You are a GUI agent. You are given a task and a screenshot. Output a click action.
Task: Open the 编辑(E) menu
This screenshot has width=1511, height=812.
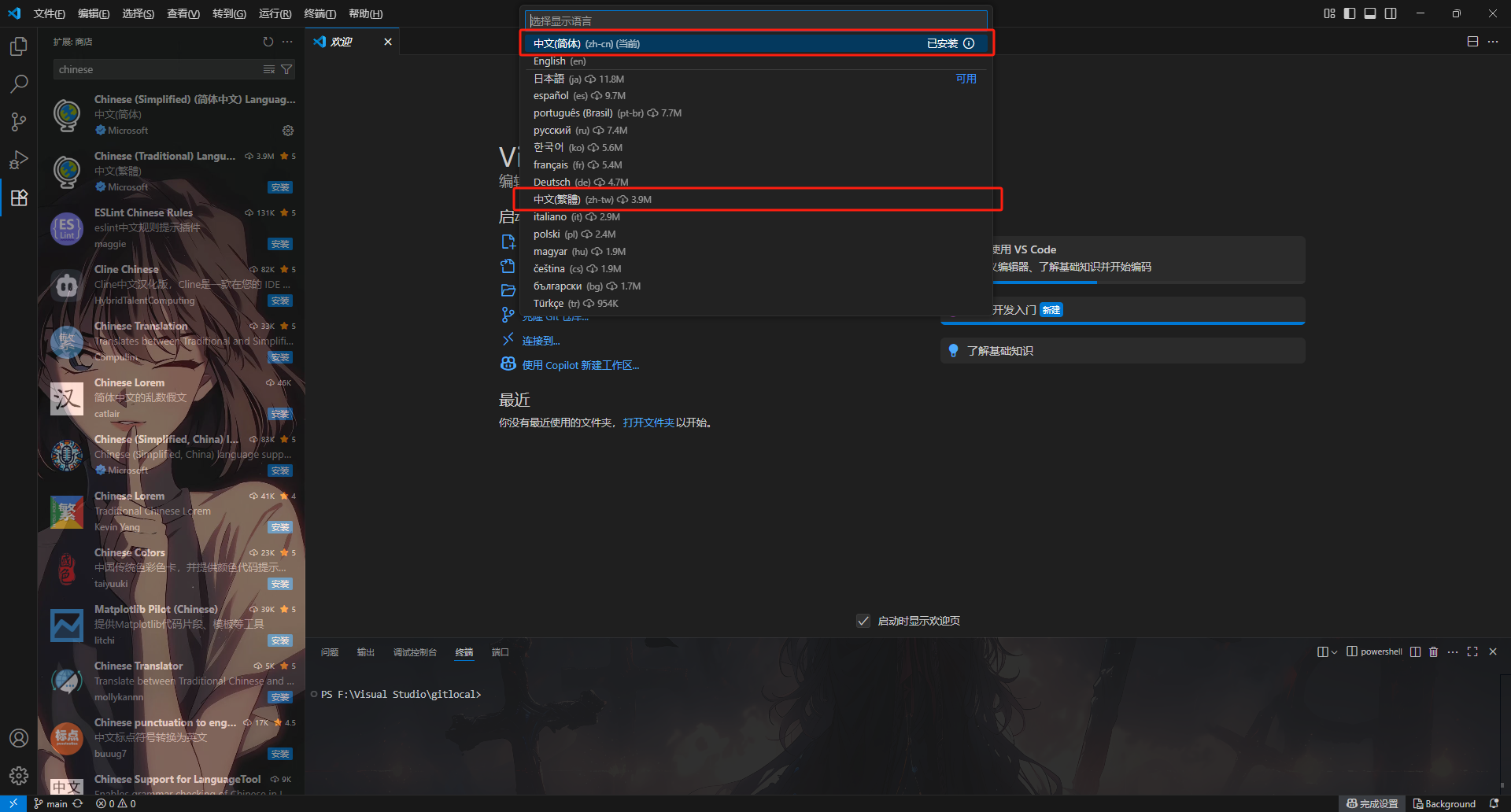(94, 13)
